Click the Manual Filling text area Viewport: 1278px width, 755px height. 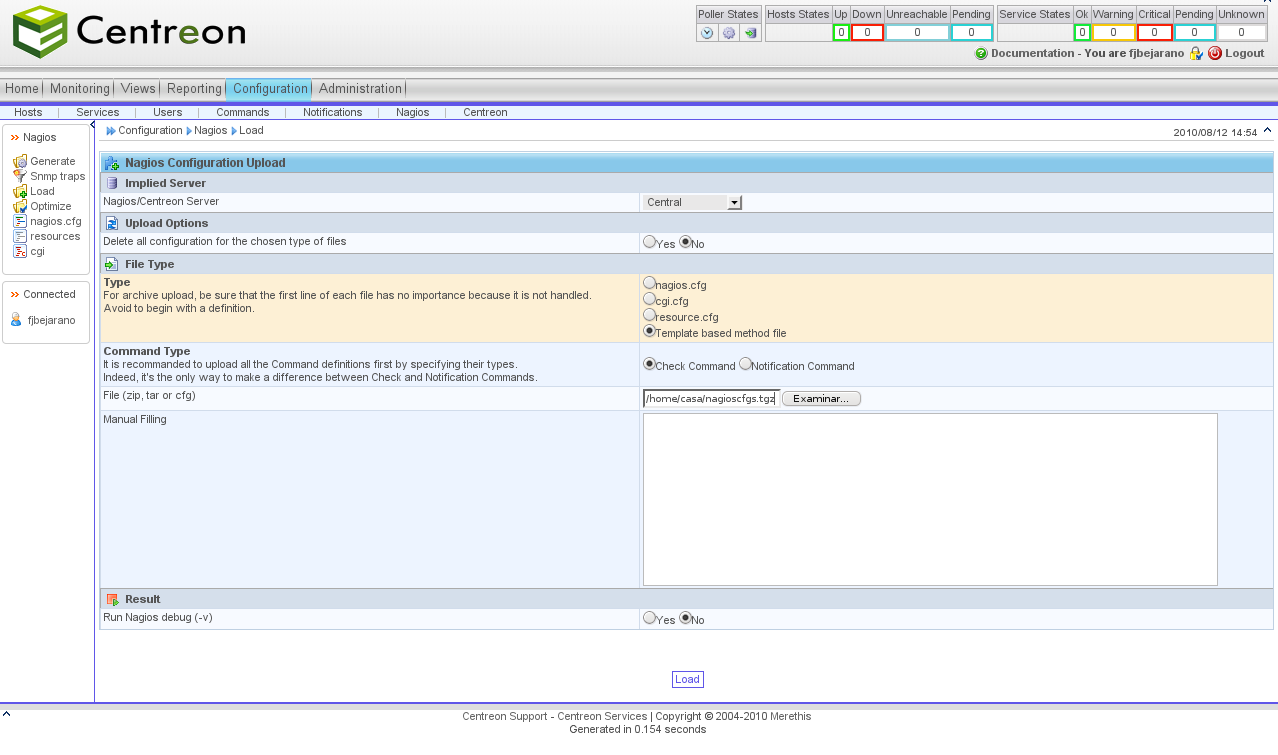(x=930, y=499)
